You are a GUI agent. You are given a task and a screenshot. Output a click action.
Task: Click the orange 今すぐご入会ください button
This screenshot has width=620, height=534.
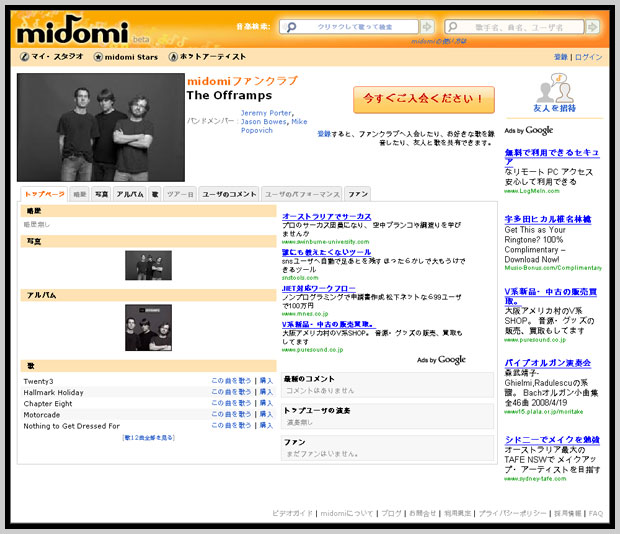point(424,100)
